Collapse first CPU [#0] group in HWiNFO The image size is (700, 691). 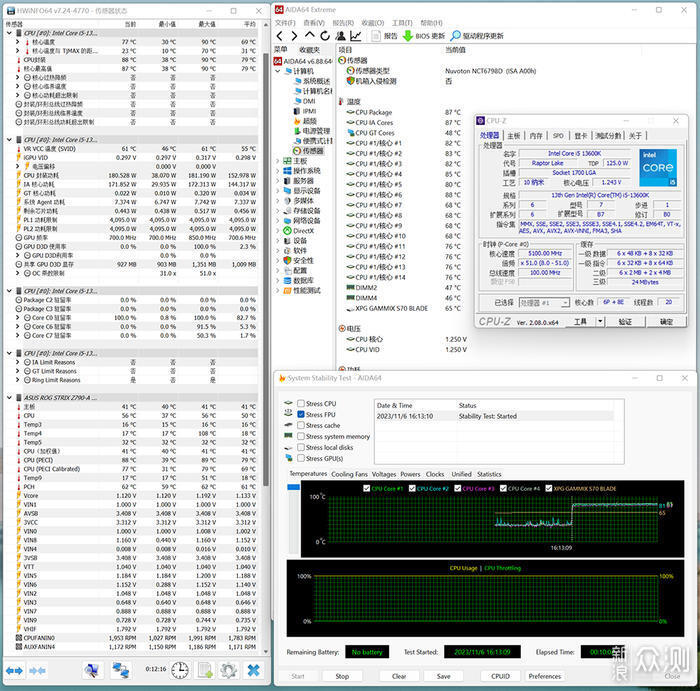tap(9, 33)
